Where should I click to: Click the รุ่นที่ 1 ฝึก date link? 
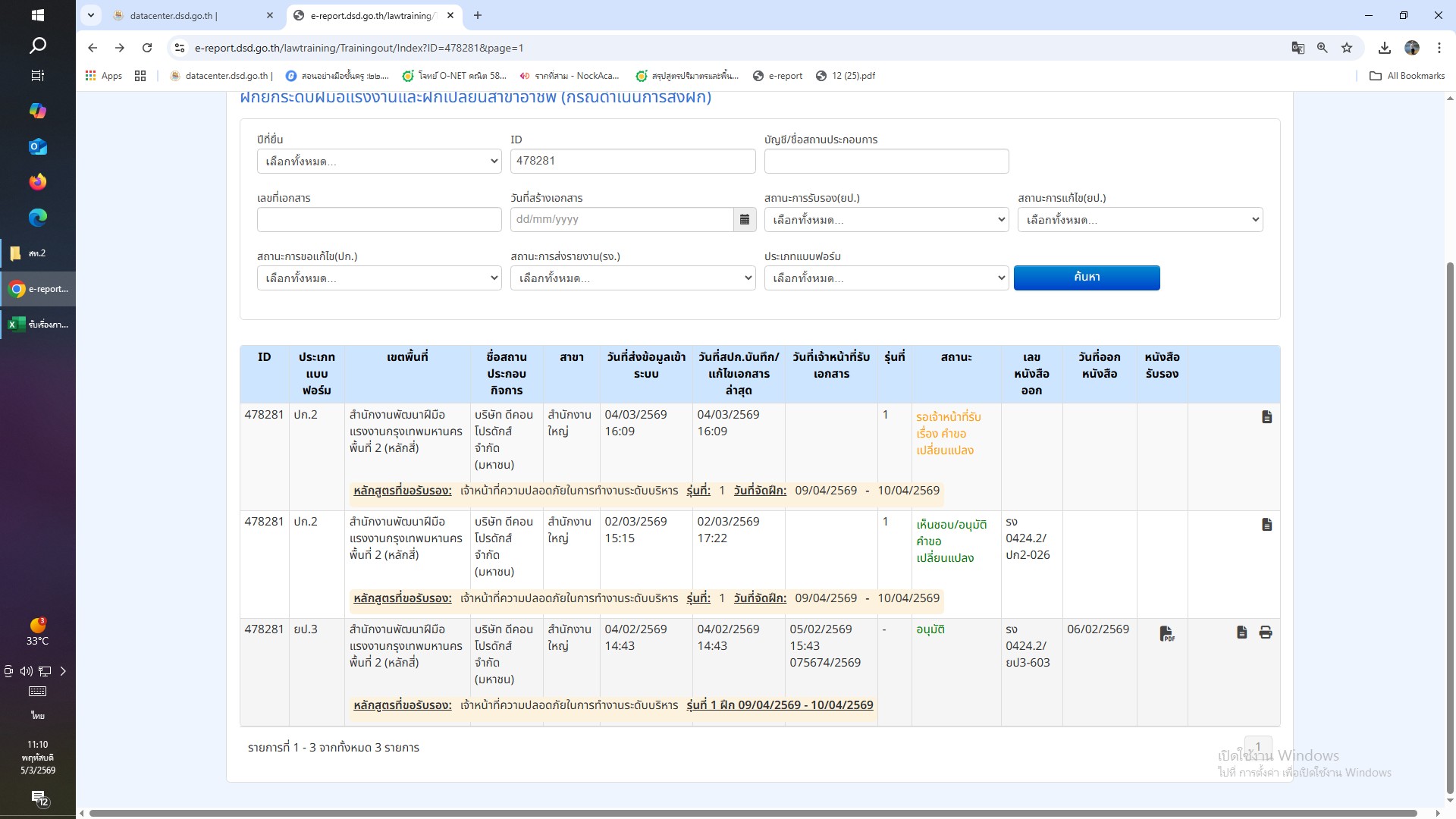780,705
